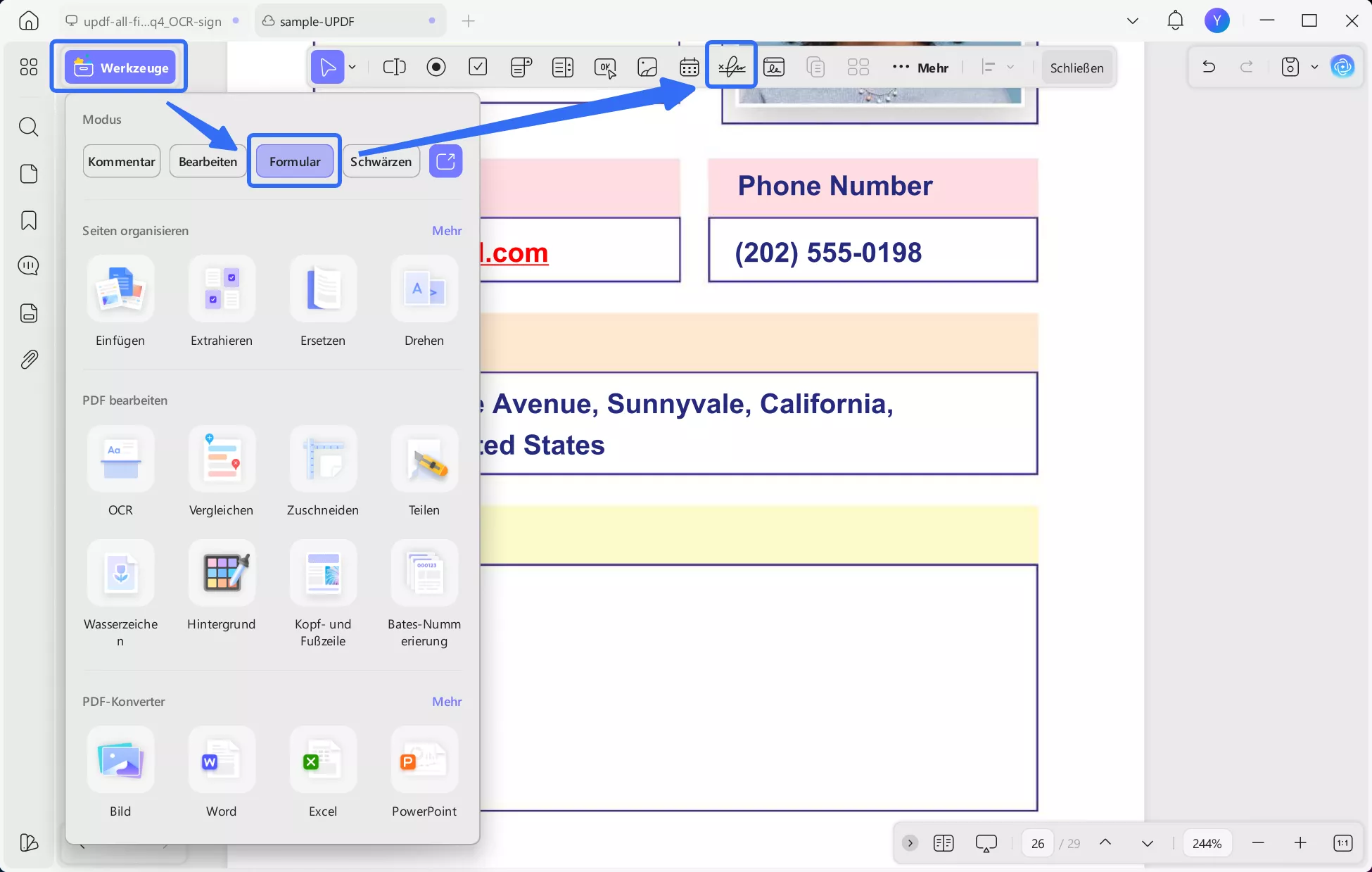
Task: Switch to the sample-UPDF tab
Action: 317,21
